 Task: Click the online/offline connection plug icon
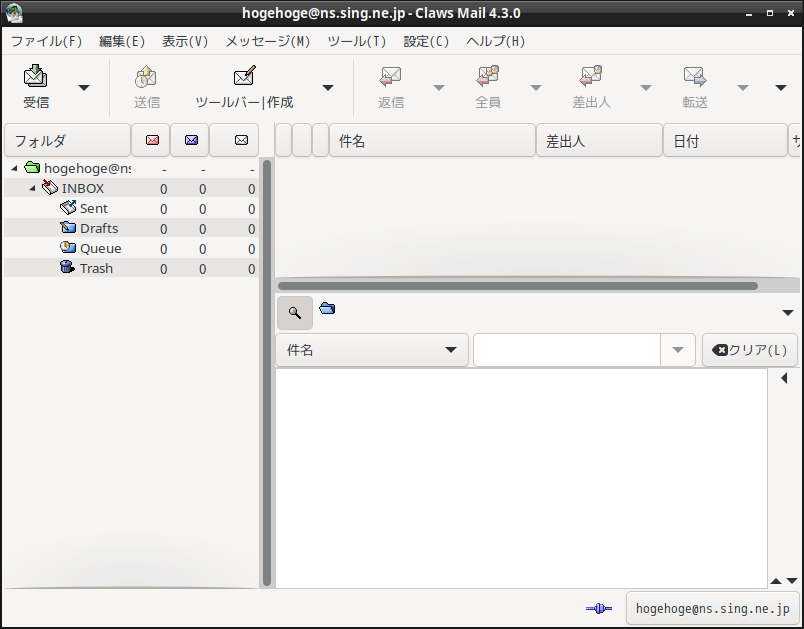click(599, 608)
